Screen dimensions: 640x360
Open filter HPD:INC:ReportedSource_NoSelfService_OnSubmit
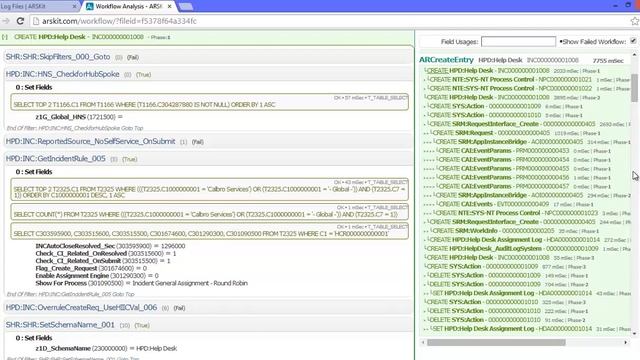click(x=90, y=141)
